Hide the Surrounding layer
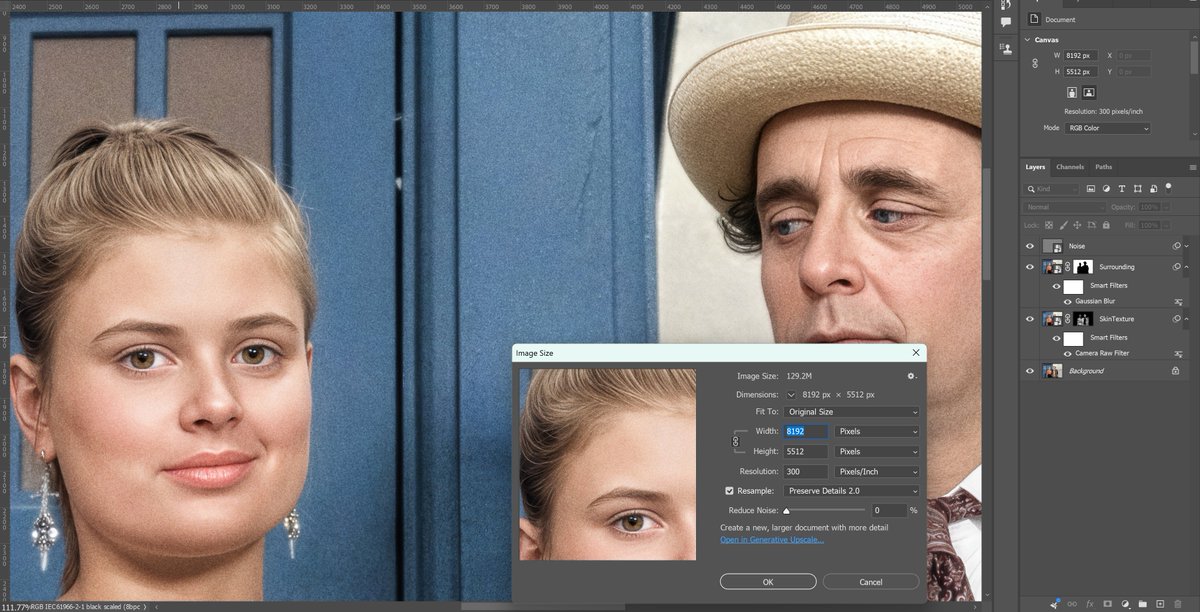The width and height of the screenshot is (1200, 612). pos(1030,267)
